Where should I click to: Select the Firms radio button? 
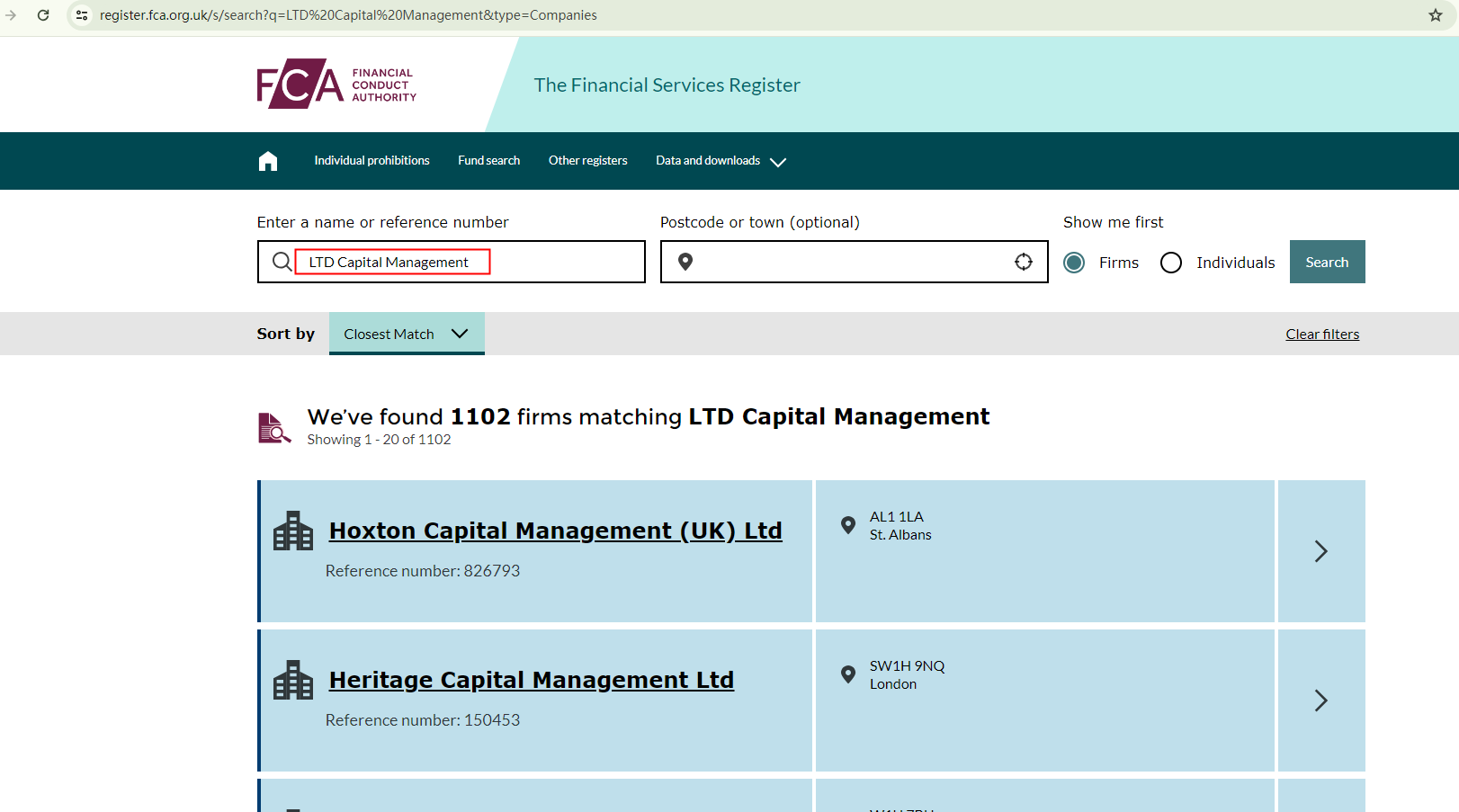pos(1074,263)
